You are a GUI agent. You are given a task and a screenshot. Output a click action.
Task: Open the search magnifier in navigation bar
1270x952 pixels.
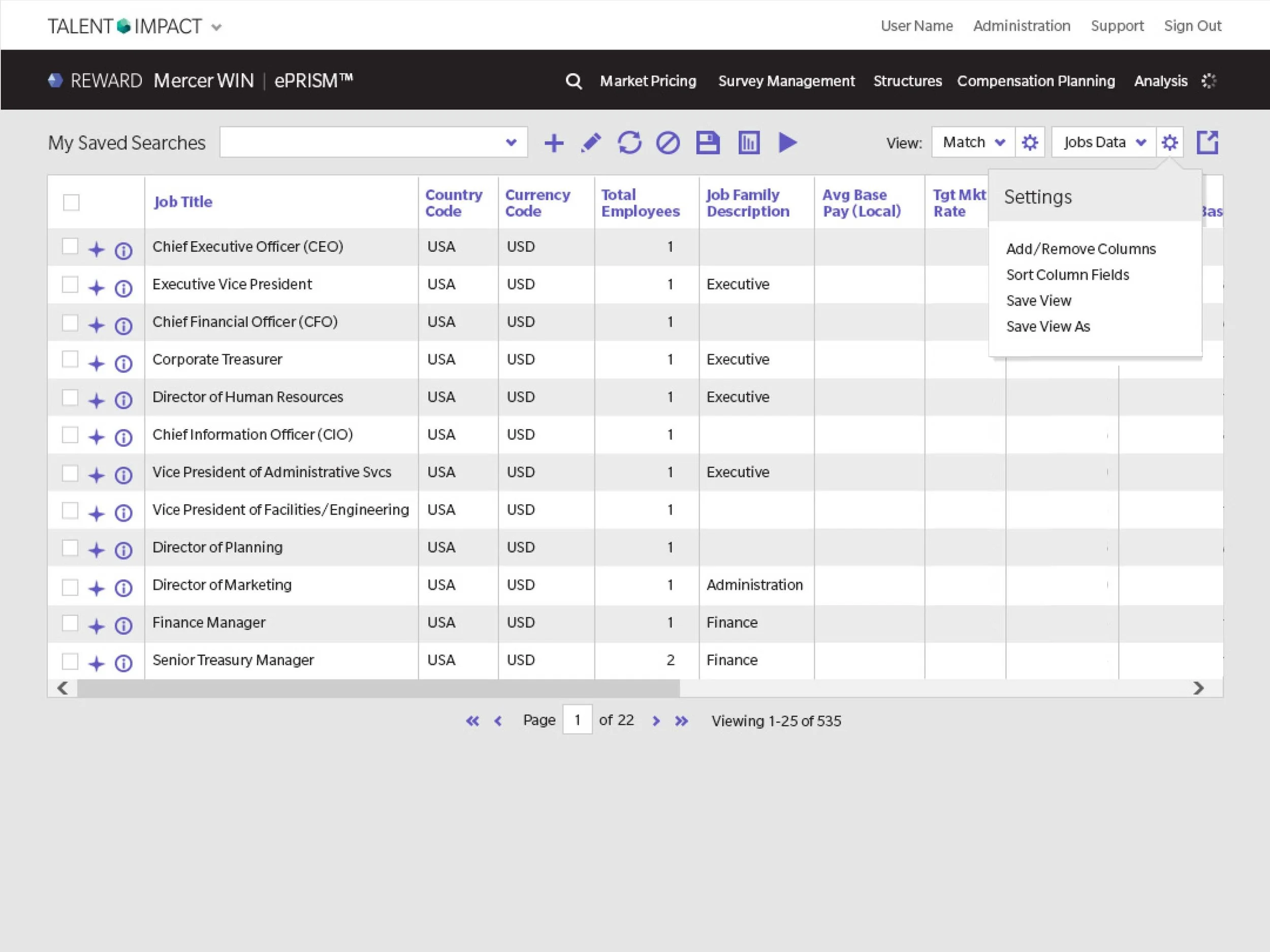click(573, 81)
